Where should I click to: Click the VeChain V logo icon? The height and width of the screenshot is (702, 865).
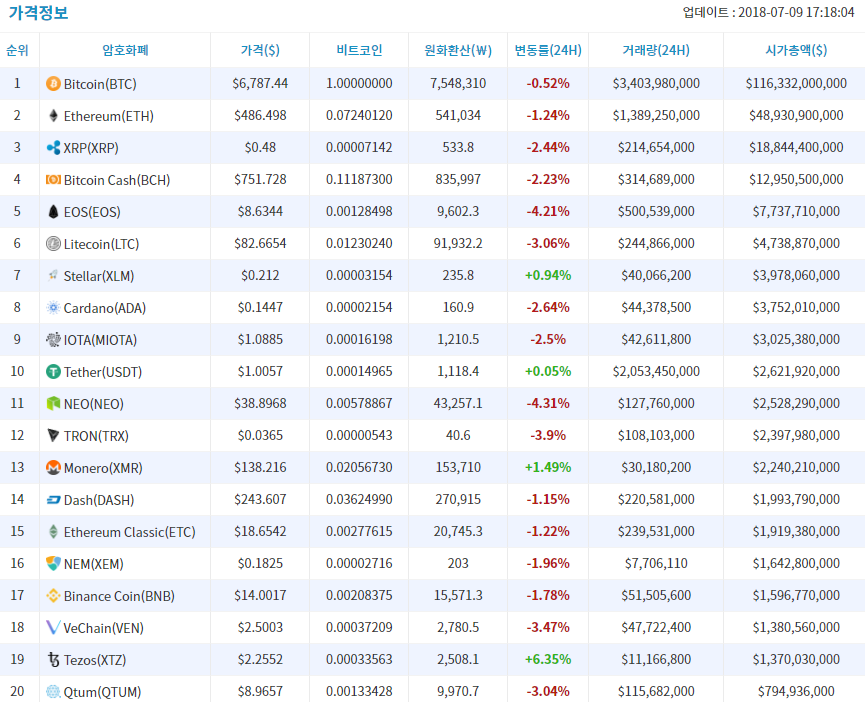(x=53, y=628)
